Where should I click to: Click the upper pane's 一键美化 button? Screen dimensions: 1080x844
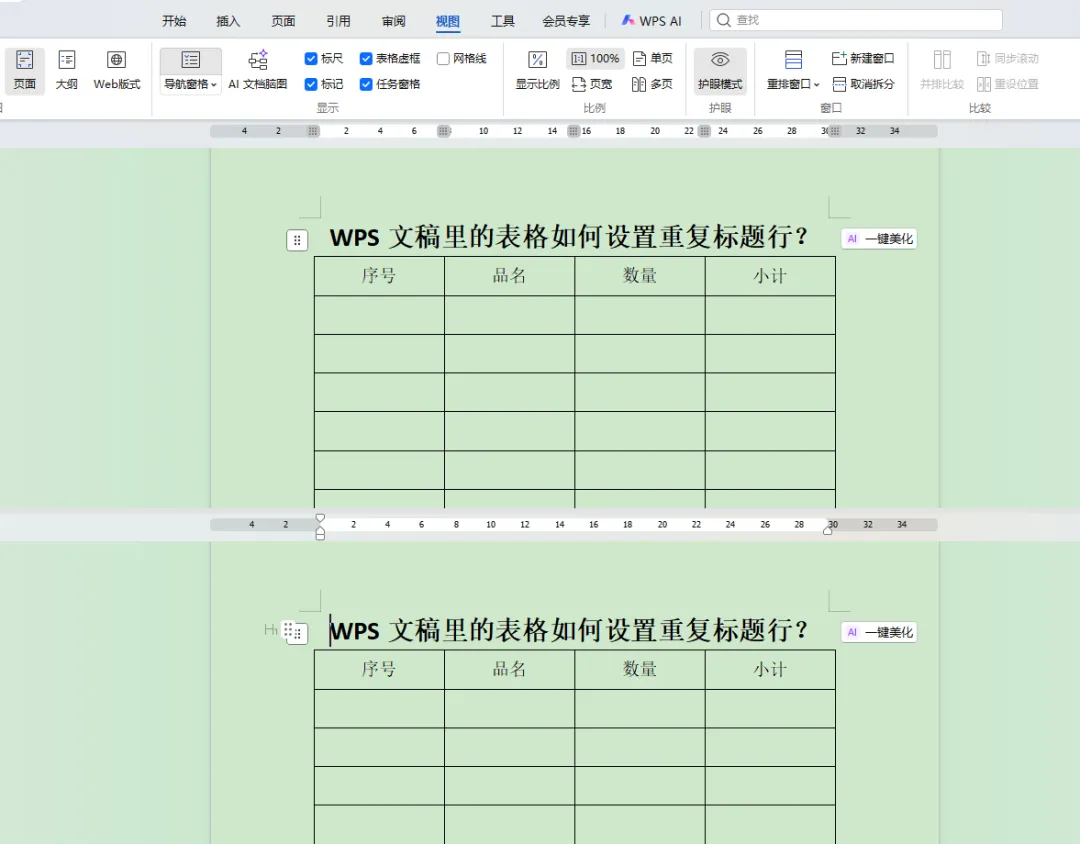click(x=879, y=238)
